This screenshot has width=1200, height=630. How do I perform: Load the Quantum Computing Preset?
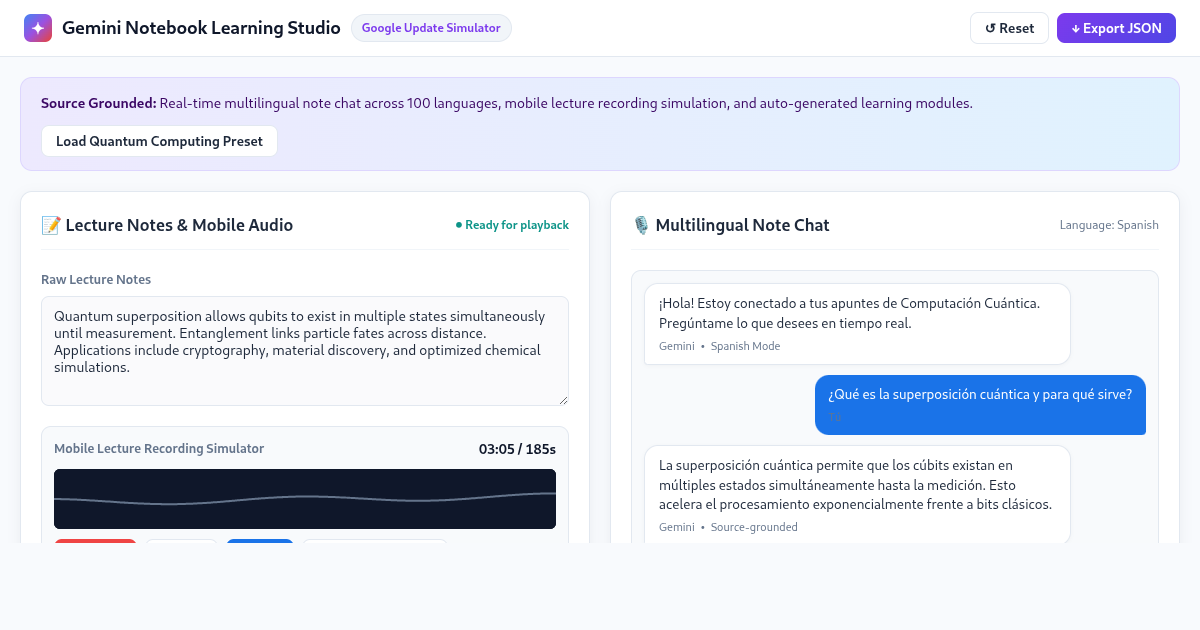click(159, 141)
